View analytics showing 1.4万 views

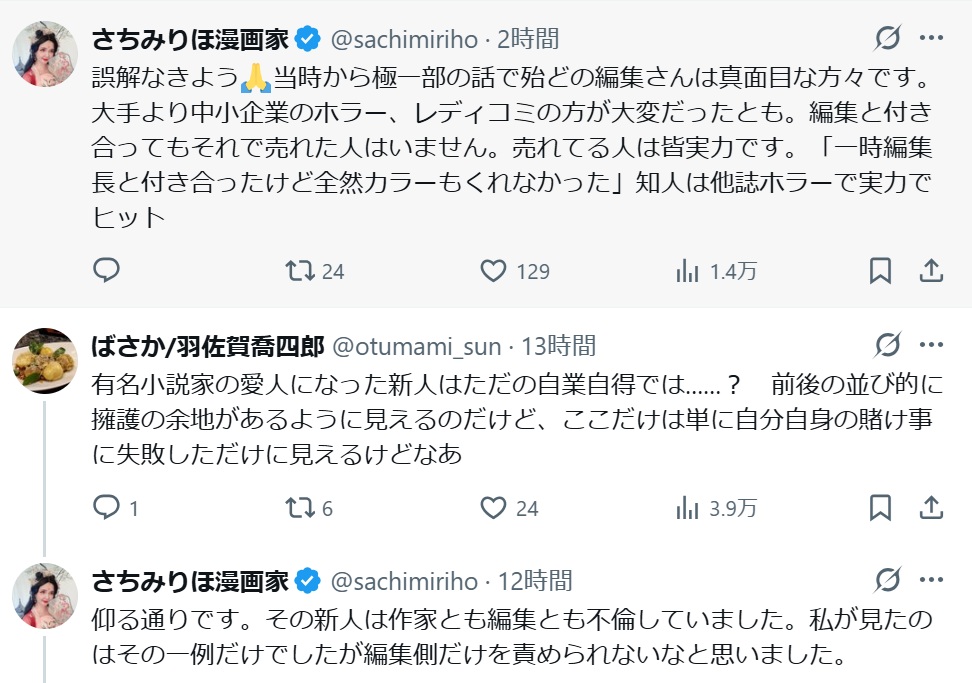(x=687, y=270)
